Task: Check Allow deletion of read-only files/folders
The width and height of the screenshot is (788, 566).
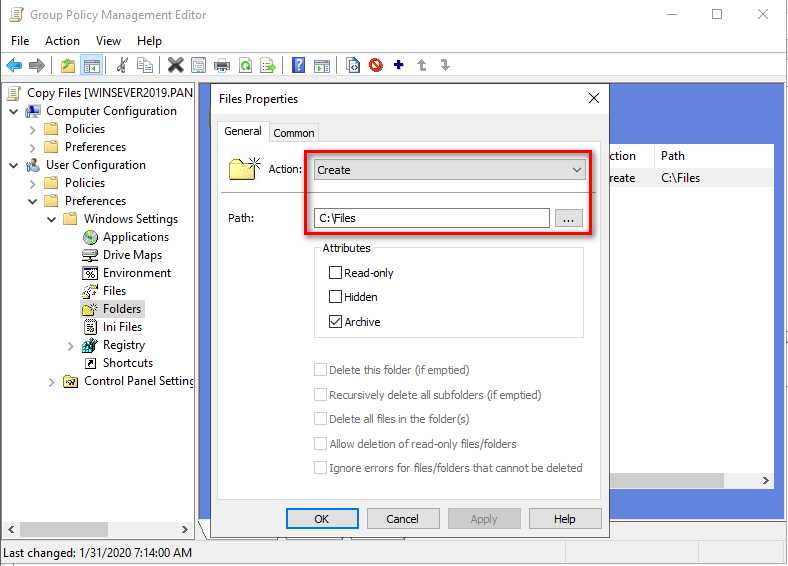Action: [x=320, y=444]
